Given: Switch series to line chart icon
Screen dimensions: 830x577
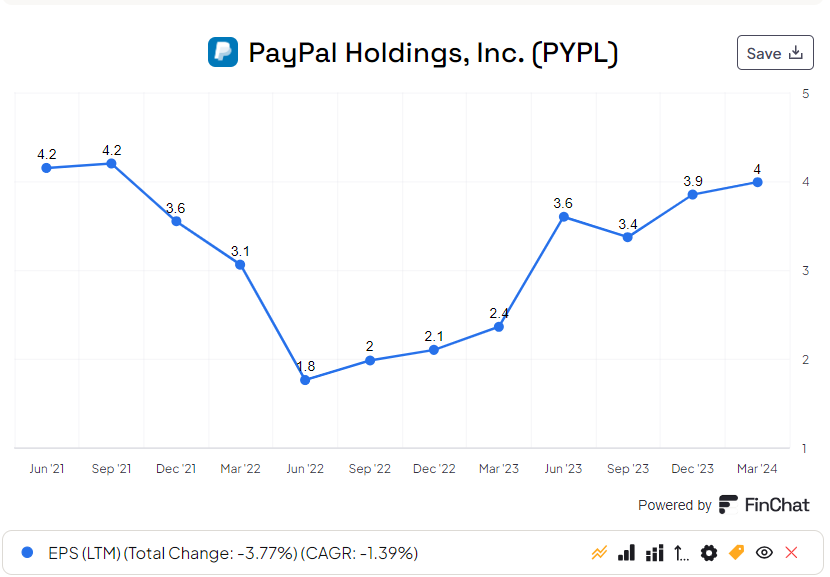Looking at the screenshot, I should (600, 553).
